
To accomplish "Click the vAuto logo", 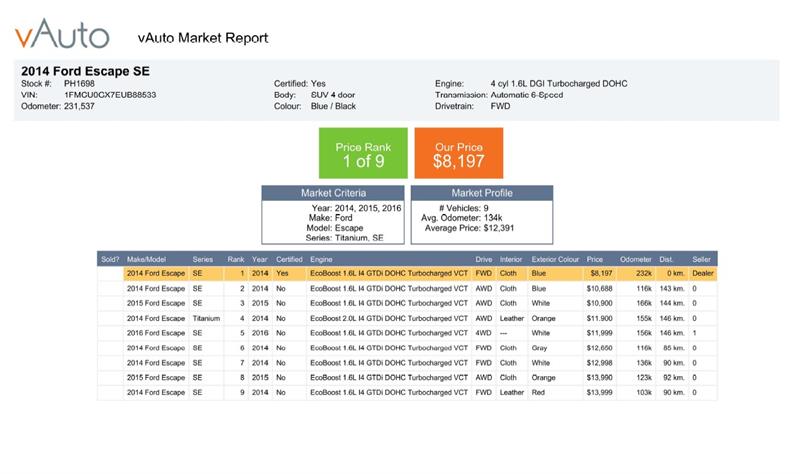I will pyautogui.click(x=62, y=34).
